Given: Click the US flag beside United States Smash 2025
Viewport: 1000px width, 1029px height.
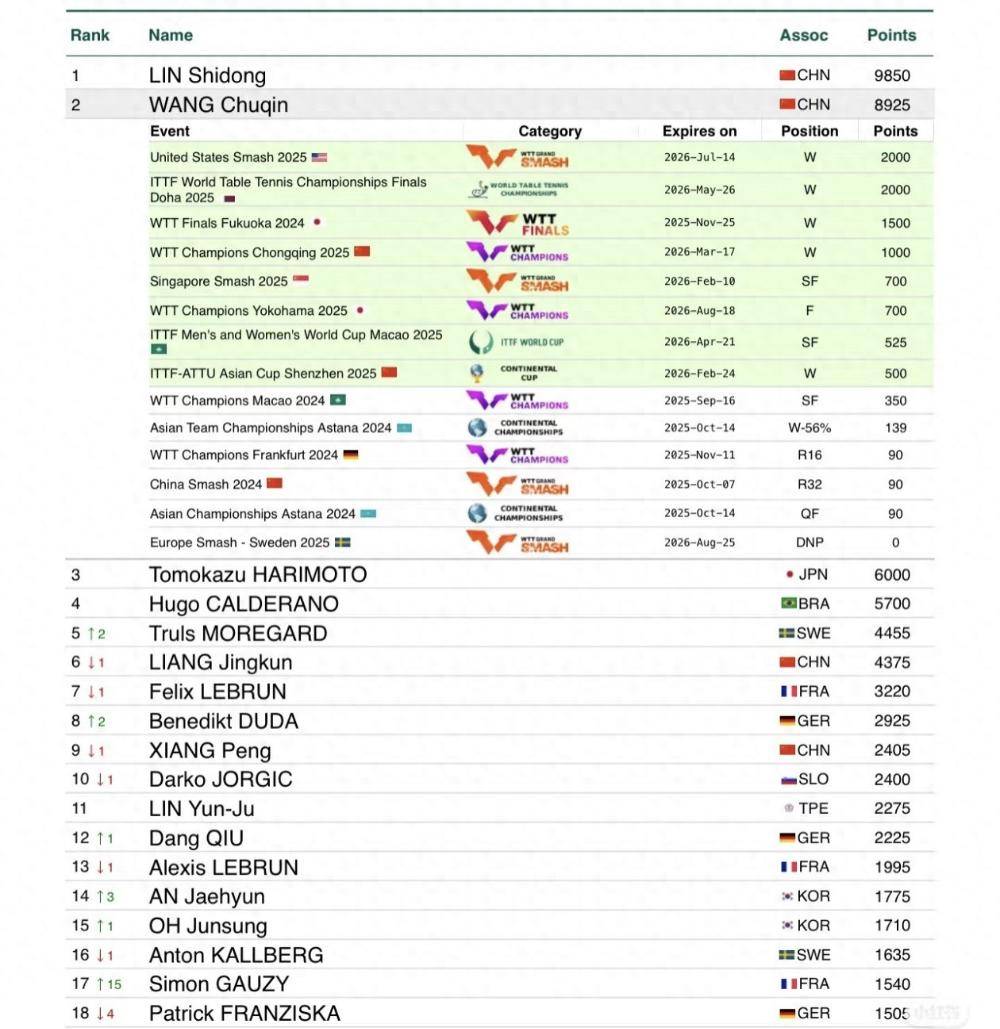Looking at the screenshot, I should pyautogui.click(x=319, y=158).
